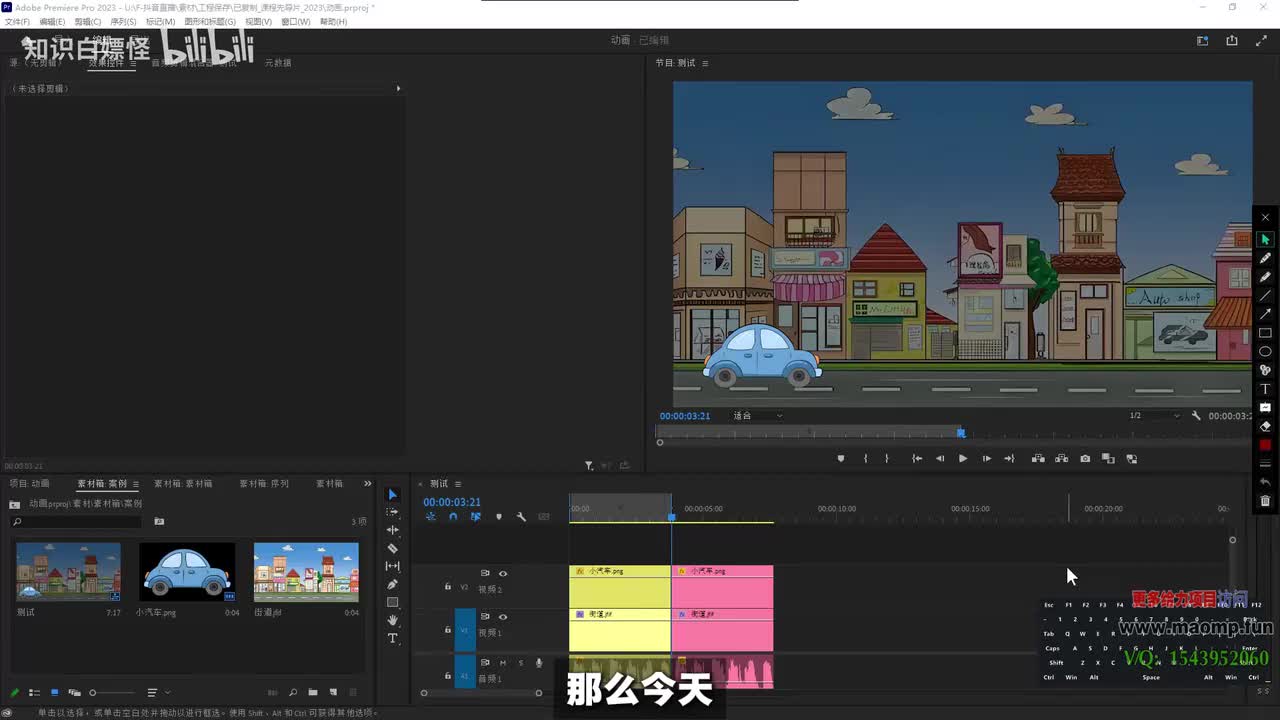Select the eraser in the annotation toolbar
Image resolution: width=1280 pixels, height=720 pixels.
[x=1265, y=426]
